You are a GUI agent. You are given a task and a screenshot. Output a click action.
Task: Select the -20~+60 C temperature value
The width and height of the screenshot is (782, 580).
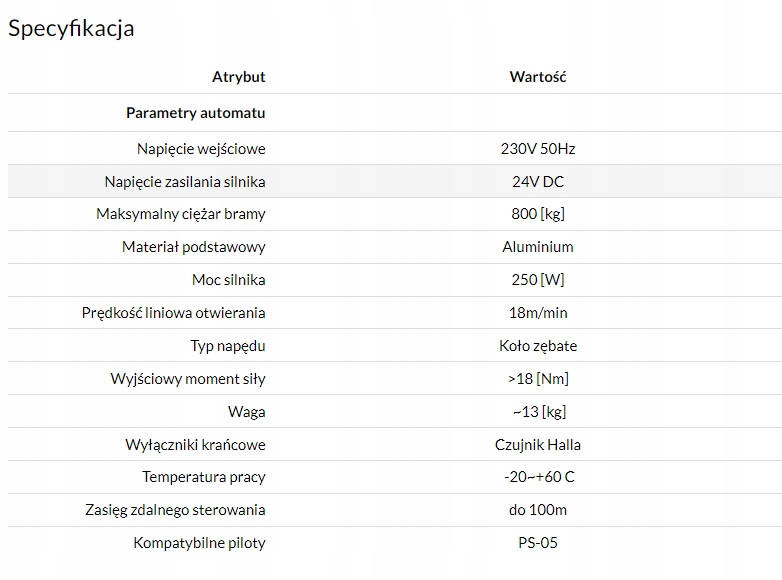tap(538, 477)
